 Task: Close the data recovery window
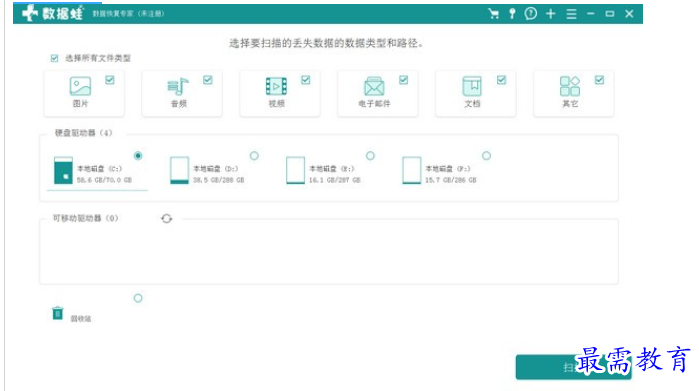629,14
